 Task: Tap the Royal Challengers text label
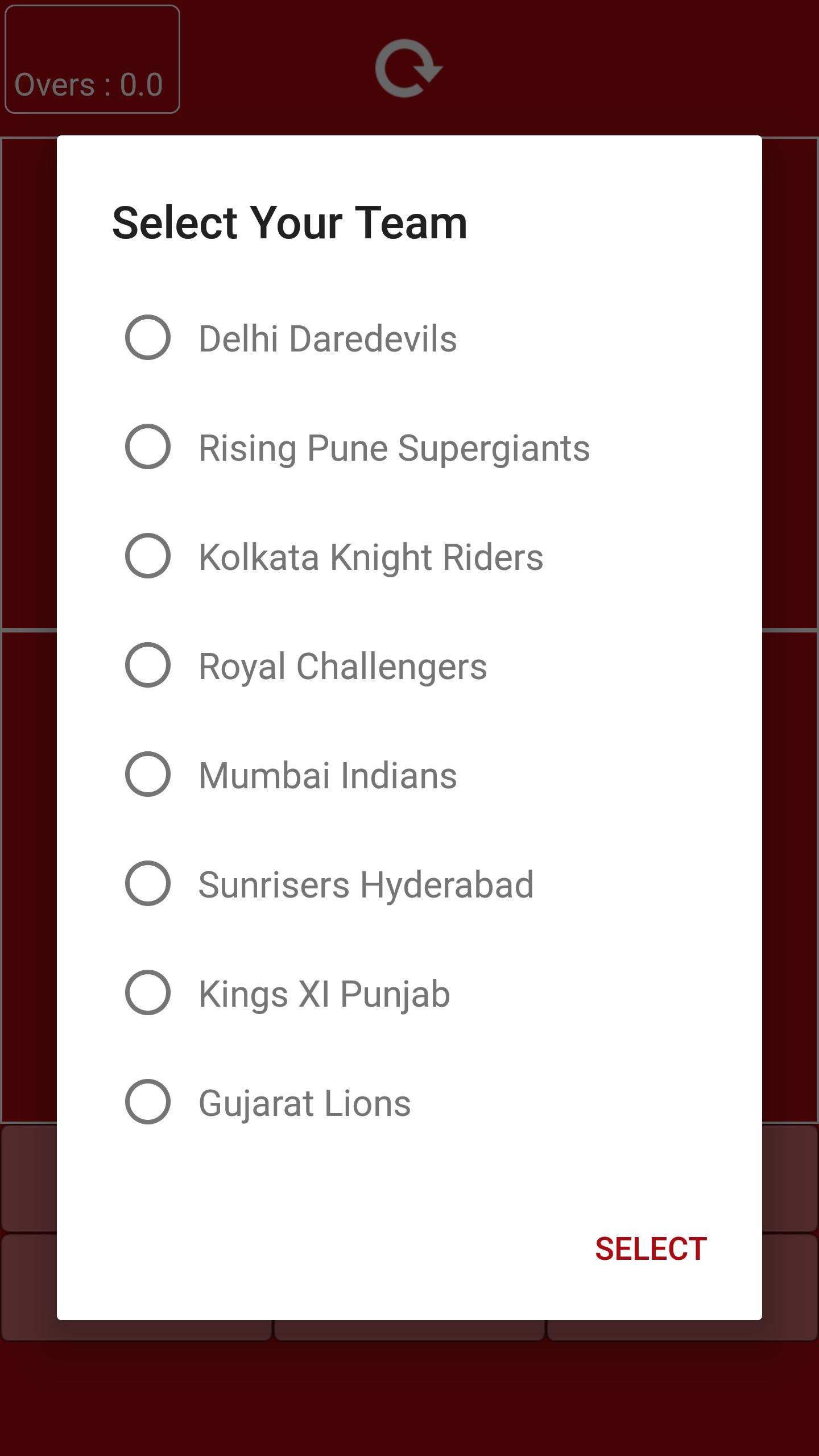tap(342, 667)
